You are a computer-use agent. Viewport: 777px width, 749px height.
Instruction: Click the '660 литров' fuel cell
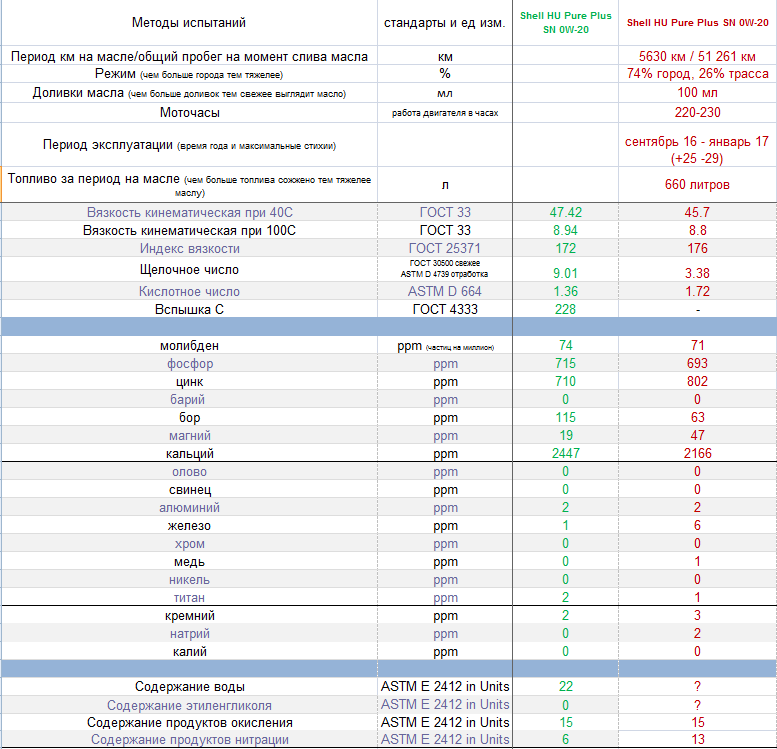click(x=697, y=185)
